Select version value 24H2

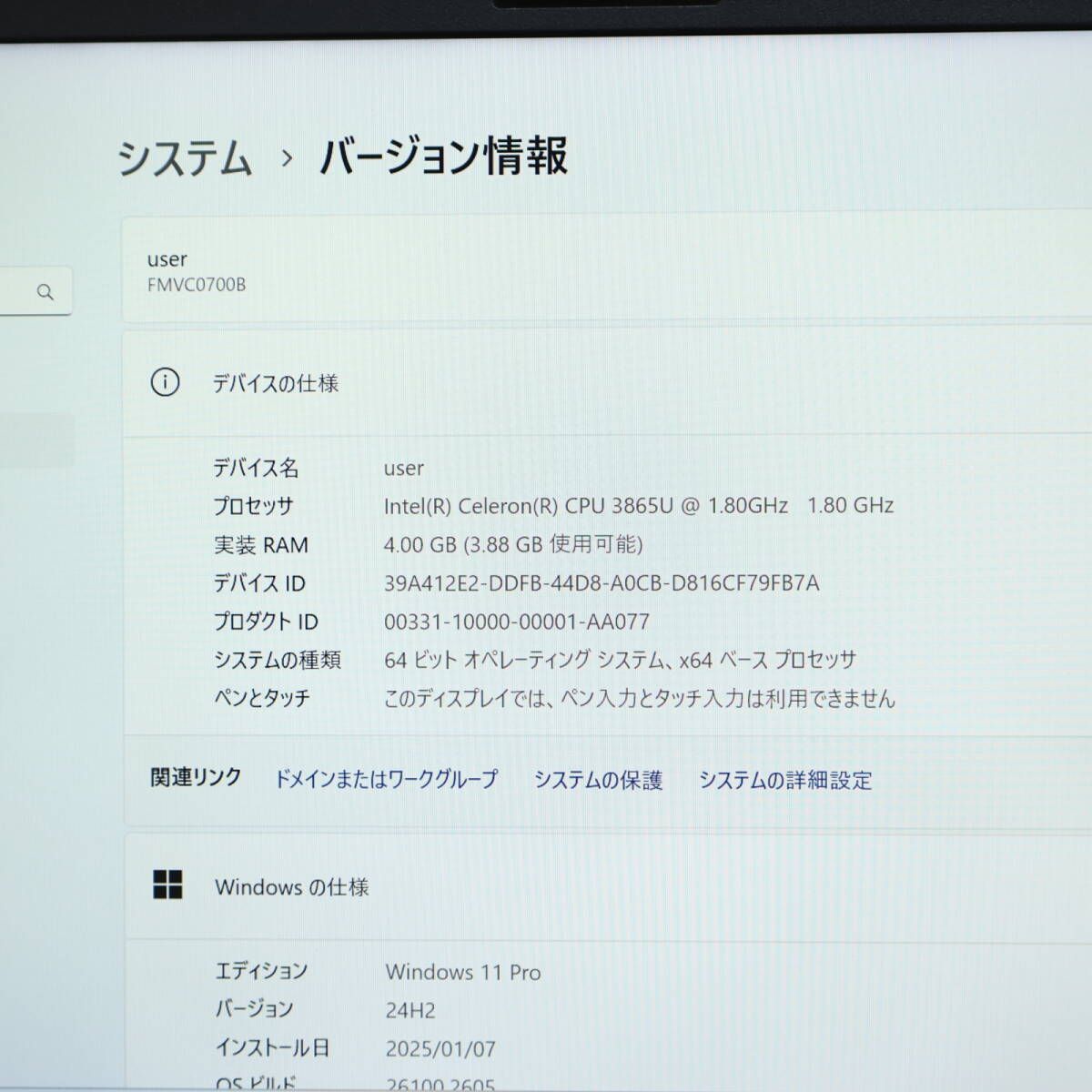410,1010
